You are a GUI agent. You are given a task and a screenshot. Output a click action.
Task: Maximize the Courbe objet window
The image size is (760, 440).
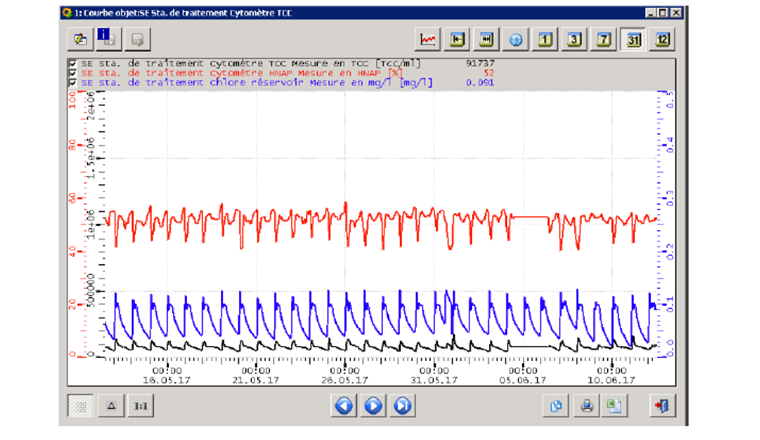(663, 13)
